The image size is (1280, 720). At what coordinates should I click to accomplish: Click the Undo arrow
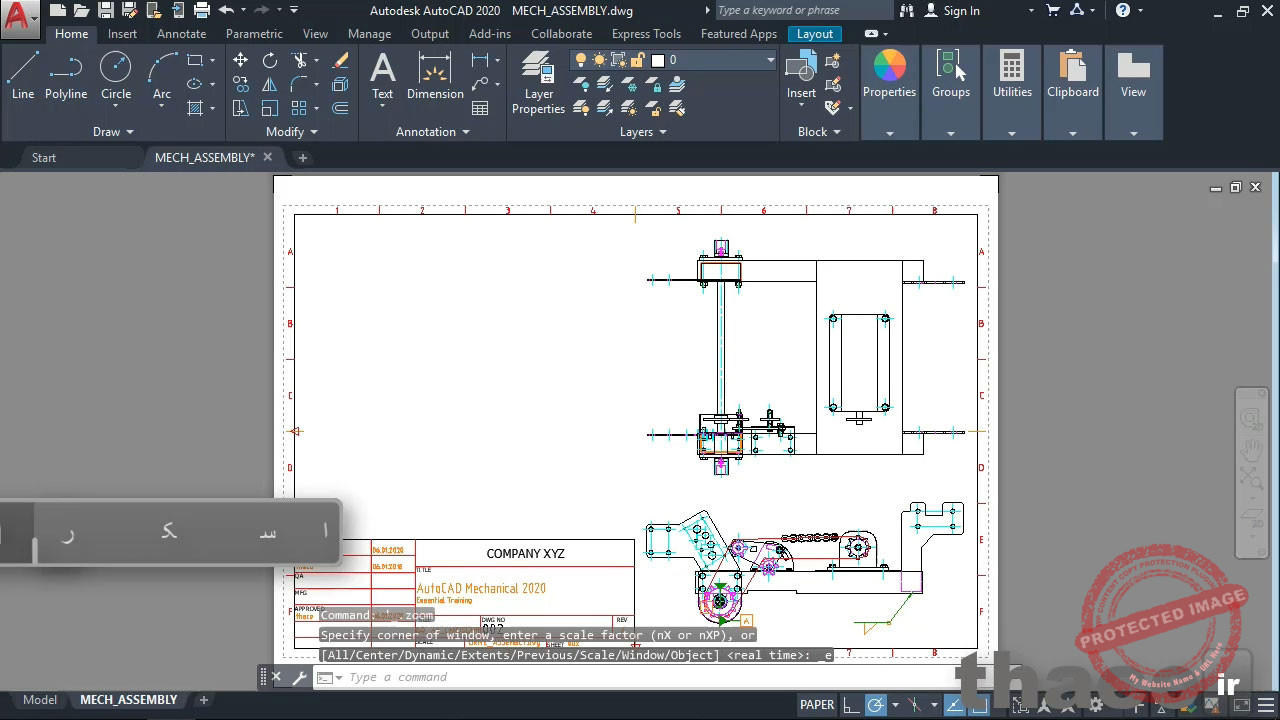click(x=226, y=10)
